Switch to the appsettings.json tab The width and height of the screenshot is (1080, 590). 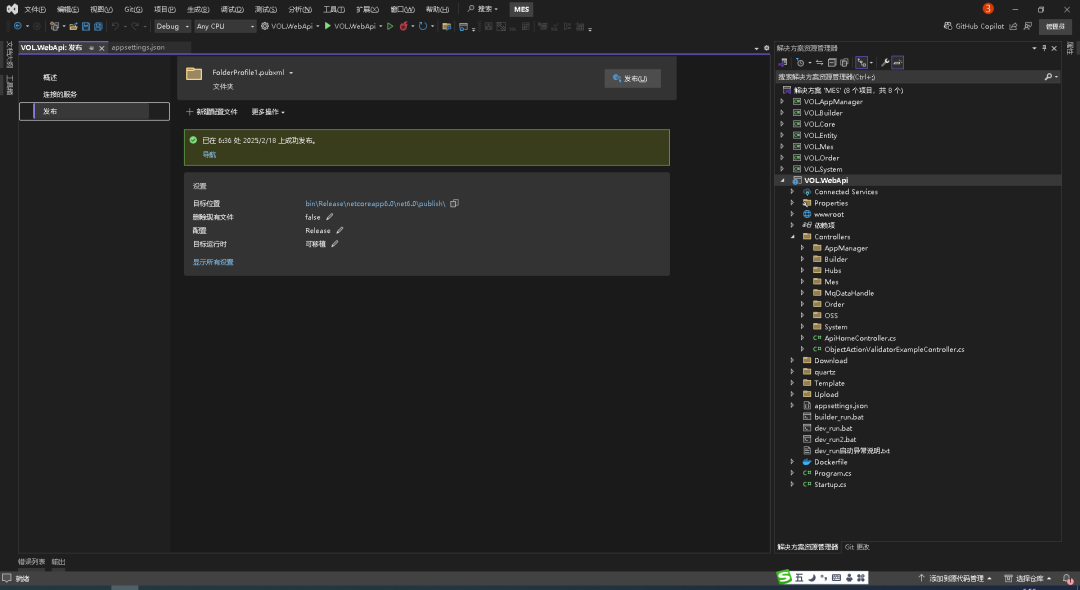point(138,47)
